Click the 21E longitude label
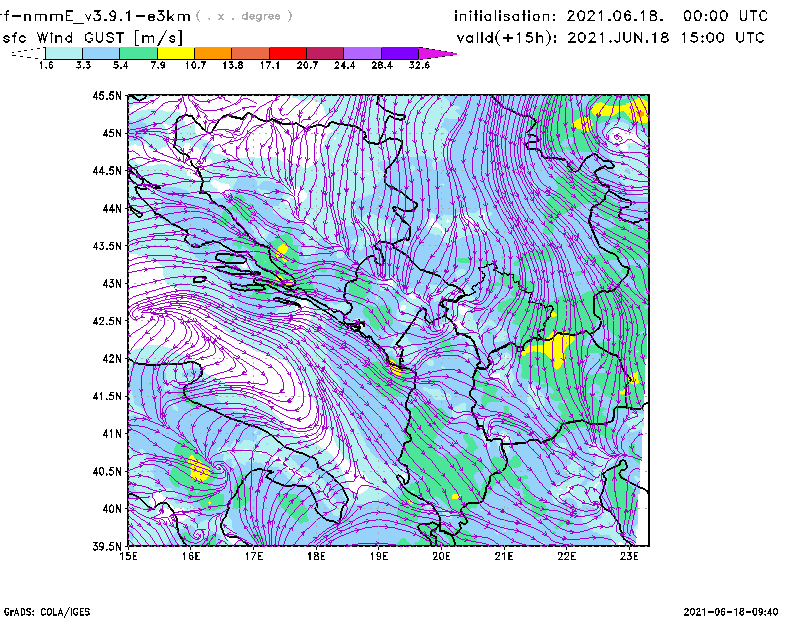The width and height of the screenshot is (800, 618). pyautogui.click(x=504, y=556)
